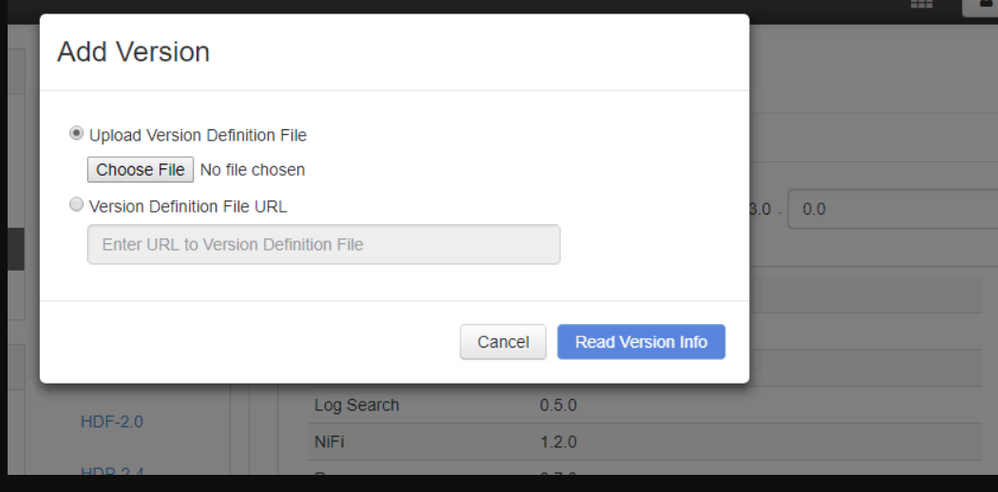Select the Version Definition File URL radio
This screenshot has height=492, width=998.
click(76, 205)
